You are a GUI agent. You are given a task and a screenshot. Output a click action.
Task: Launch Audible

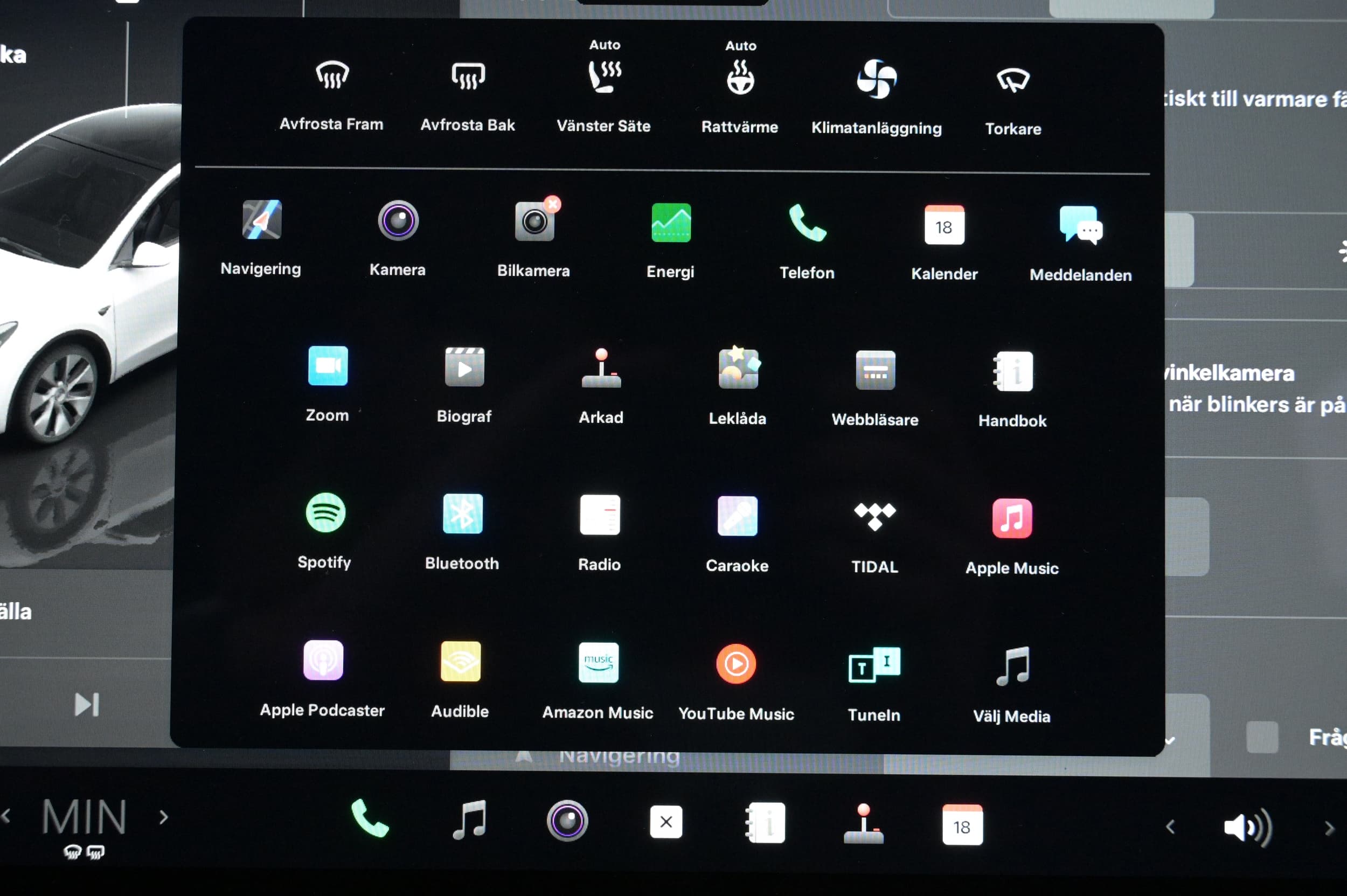pyautogui.click(x=460, y=679)
